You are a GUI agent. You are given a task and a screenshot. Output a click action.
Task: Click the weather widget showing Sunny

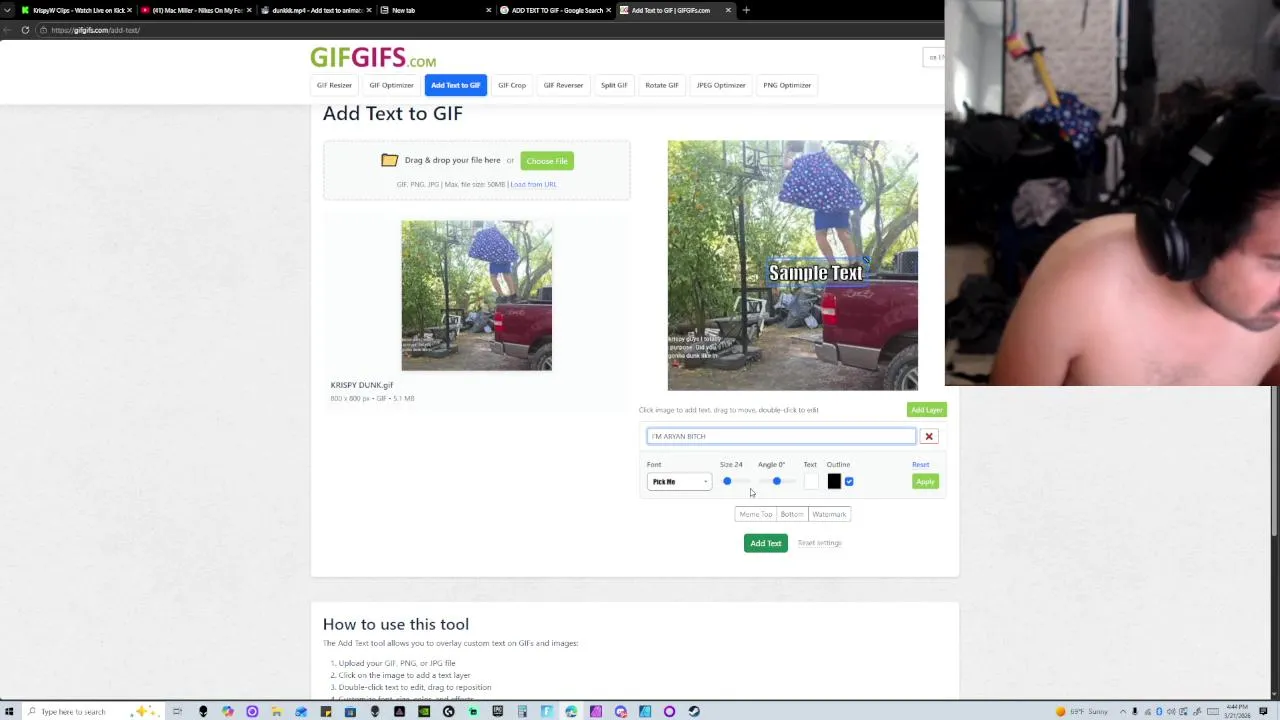[x=1082, y=712]
